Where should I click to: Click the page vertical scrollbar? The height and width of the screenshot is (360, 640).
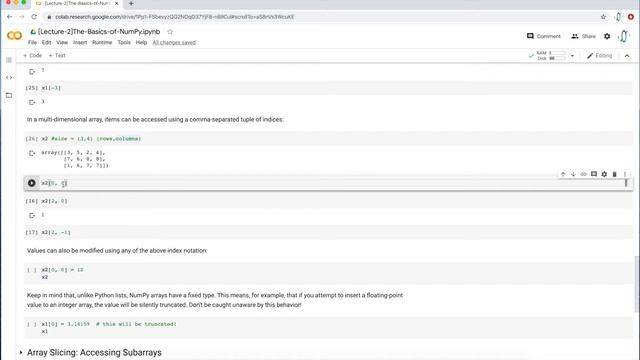pyautogui.click(x=636, y=284)
